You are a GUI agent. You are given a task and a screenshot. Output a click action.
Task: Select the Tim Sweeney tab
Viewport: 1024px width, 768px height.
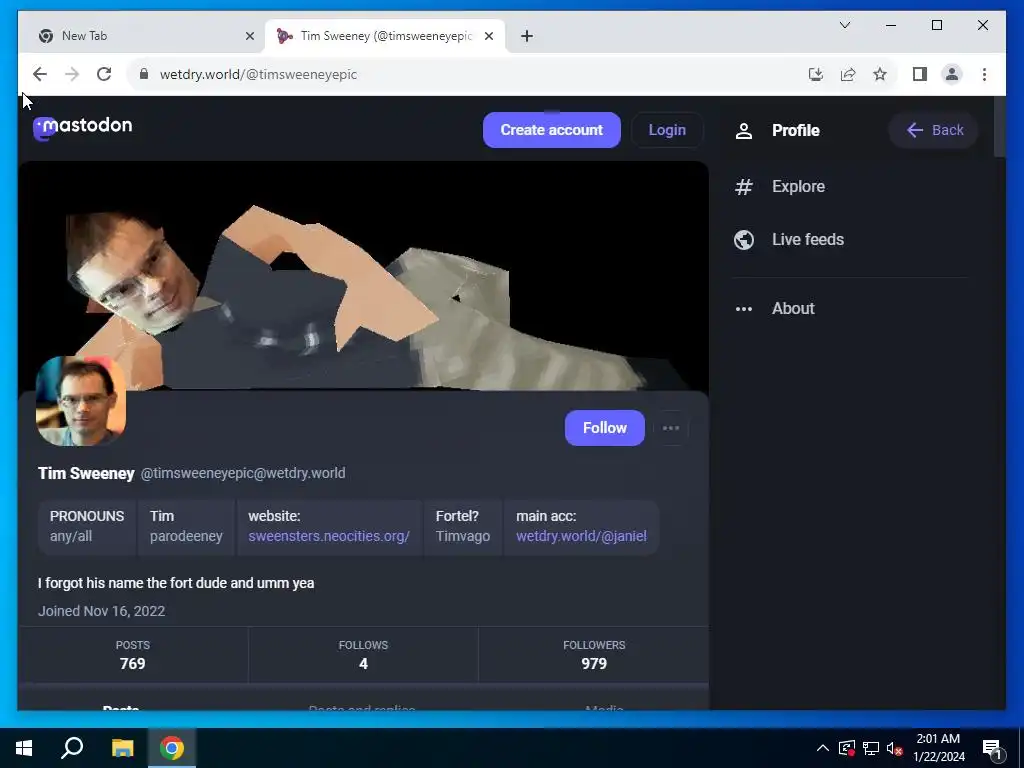[x=385, y=36]
